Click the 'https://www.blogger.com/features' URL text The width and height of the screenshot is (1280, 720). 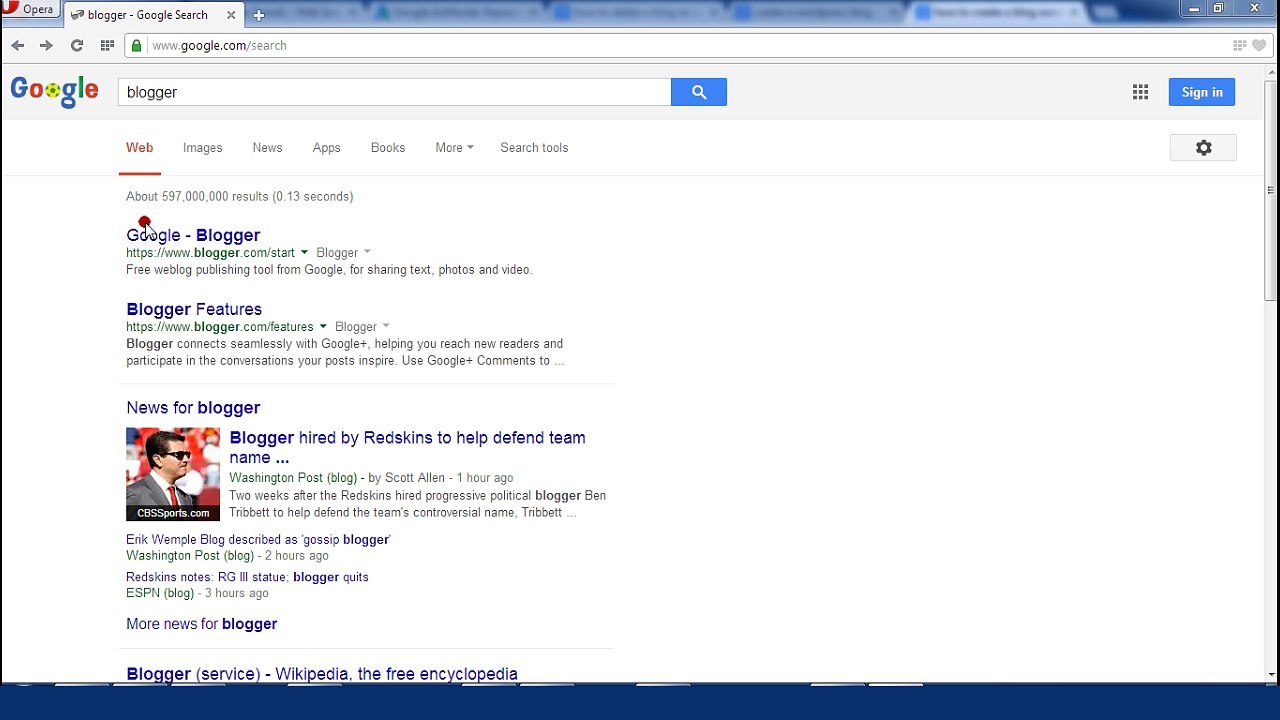220,327
